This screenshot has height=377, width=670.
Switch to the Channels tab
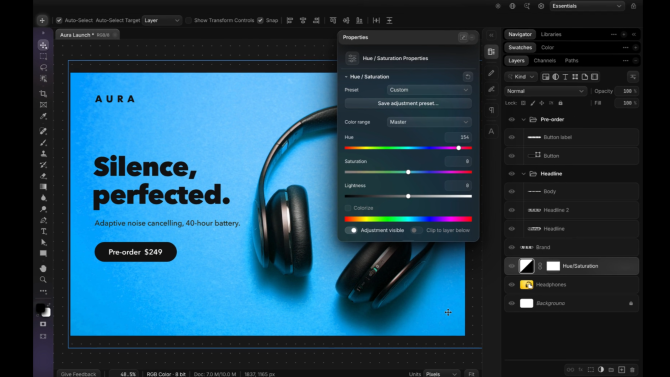pos(544,61)
